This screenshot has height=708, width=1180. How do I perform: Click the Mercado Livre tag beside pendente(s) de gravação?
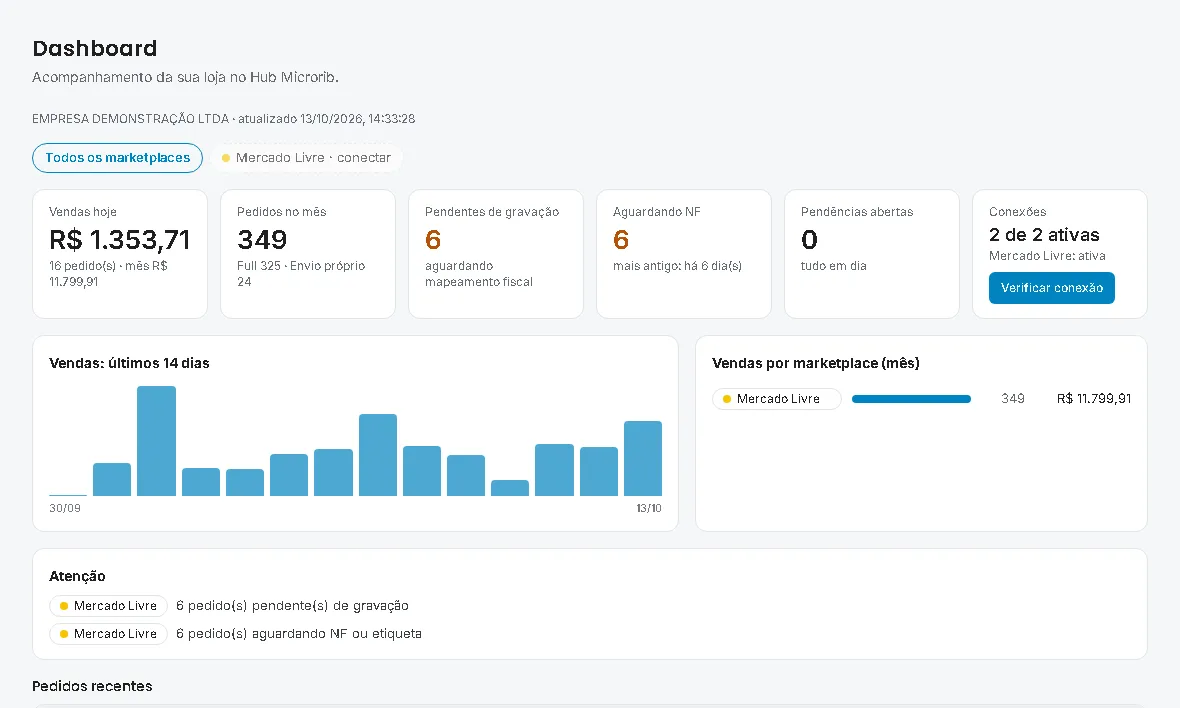108,606
